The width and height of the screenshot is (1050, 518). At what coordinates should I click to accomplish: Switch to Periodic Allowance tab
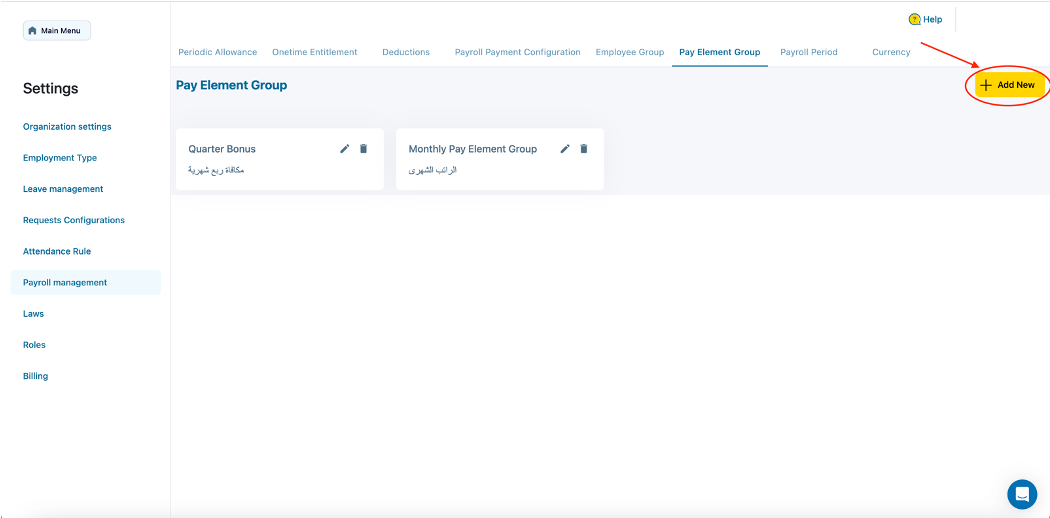217,52
